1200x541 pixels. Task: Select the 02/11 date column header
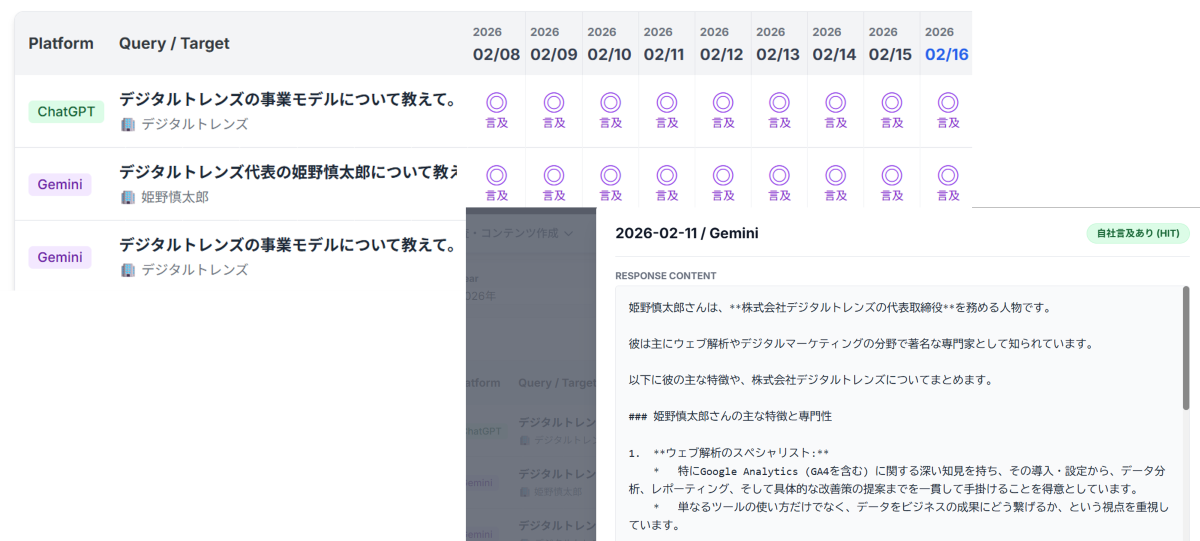pos(666,45)
